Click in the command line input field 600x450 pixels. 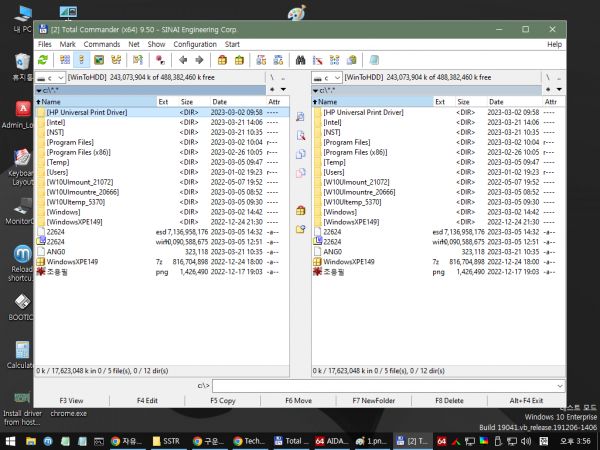[384, 386]
